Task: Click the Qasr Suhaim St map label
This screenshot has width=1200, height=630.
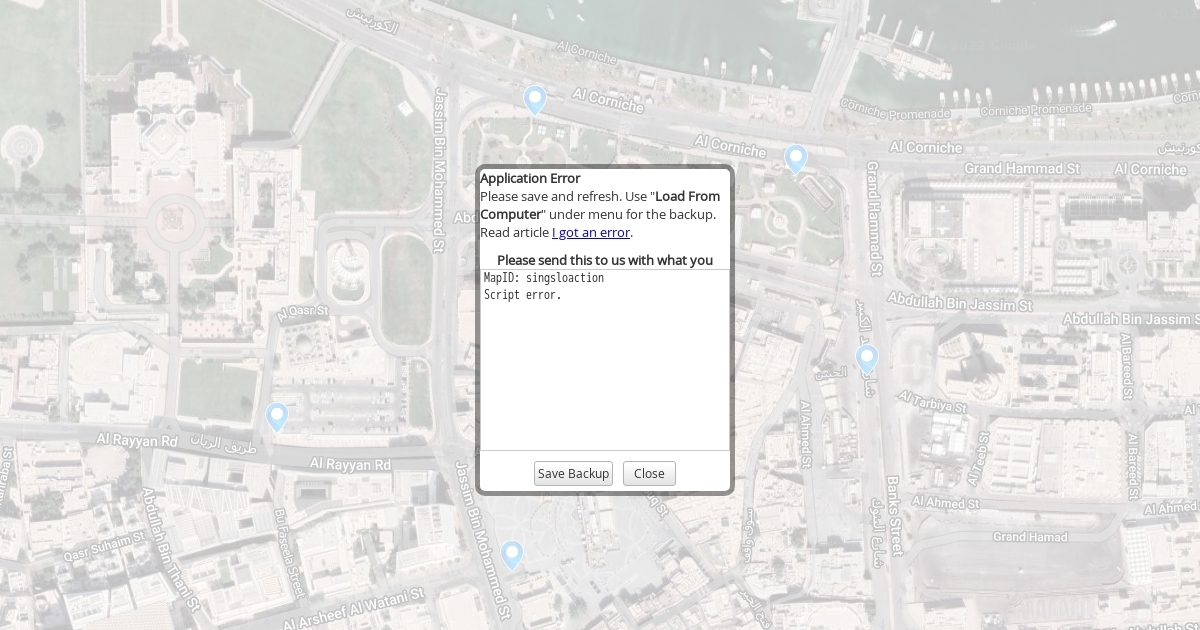Action: coord(104,548)
